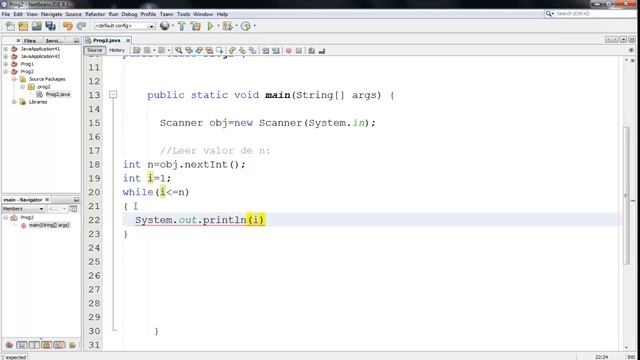Toggle Show Static Members filter in Navigator
The image size is (640, 360).
[x=34, y=345]
